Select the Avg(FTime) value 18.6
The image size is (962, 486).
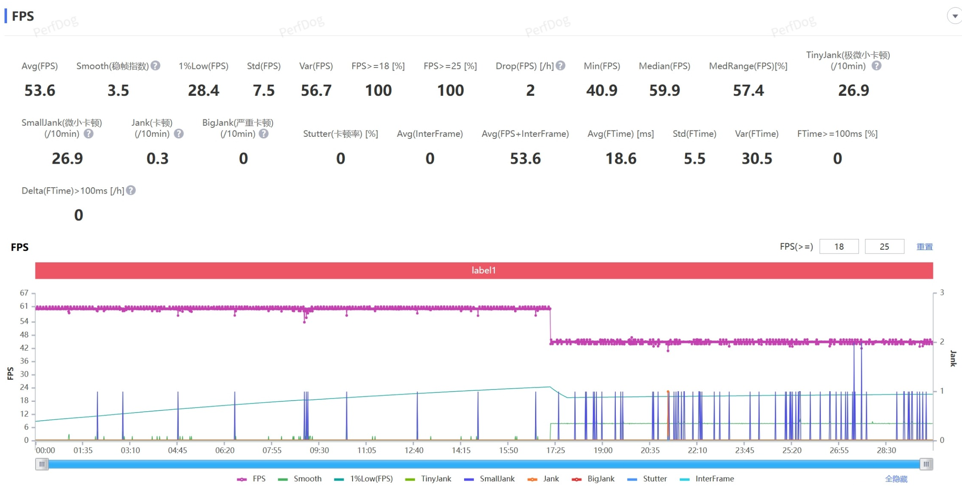tap(620, 159)
